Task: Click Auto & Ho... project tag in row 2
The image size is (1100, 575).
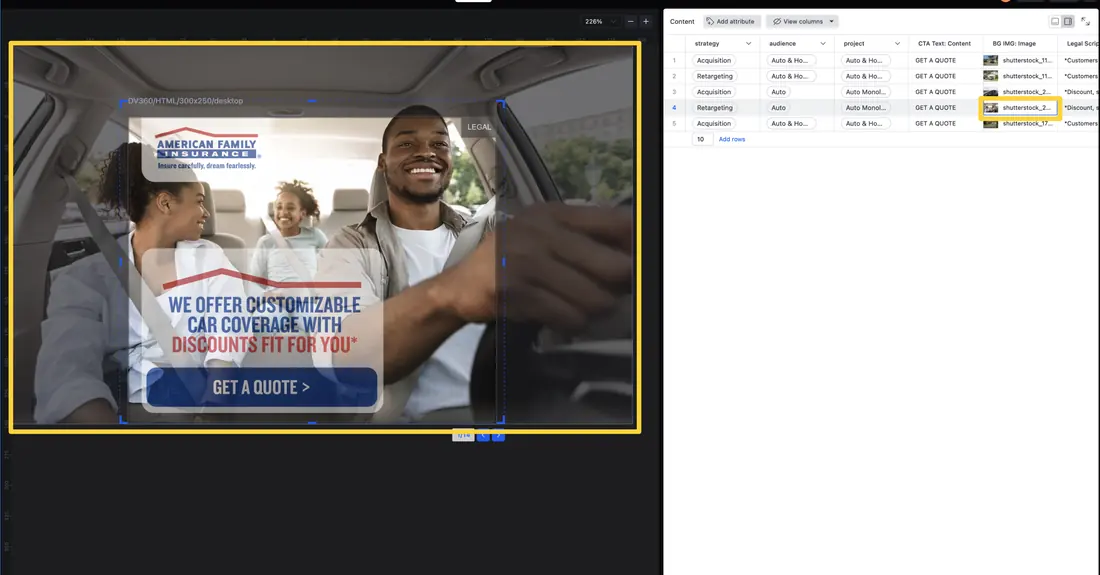Action: pyautogui.click(x=865, y=76)
